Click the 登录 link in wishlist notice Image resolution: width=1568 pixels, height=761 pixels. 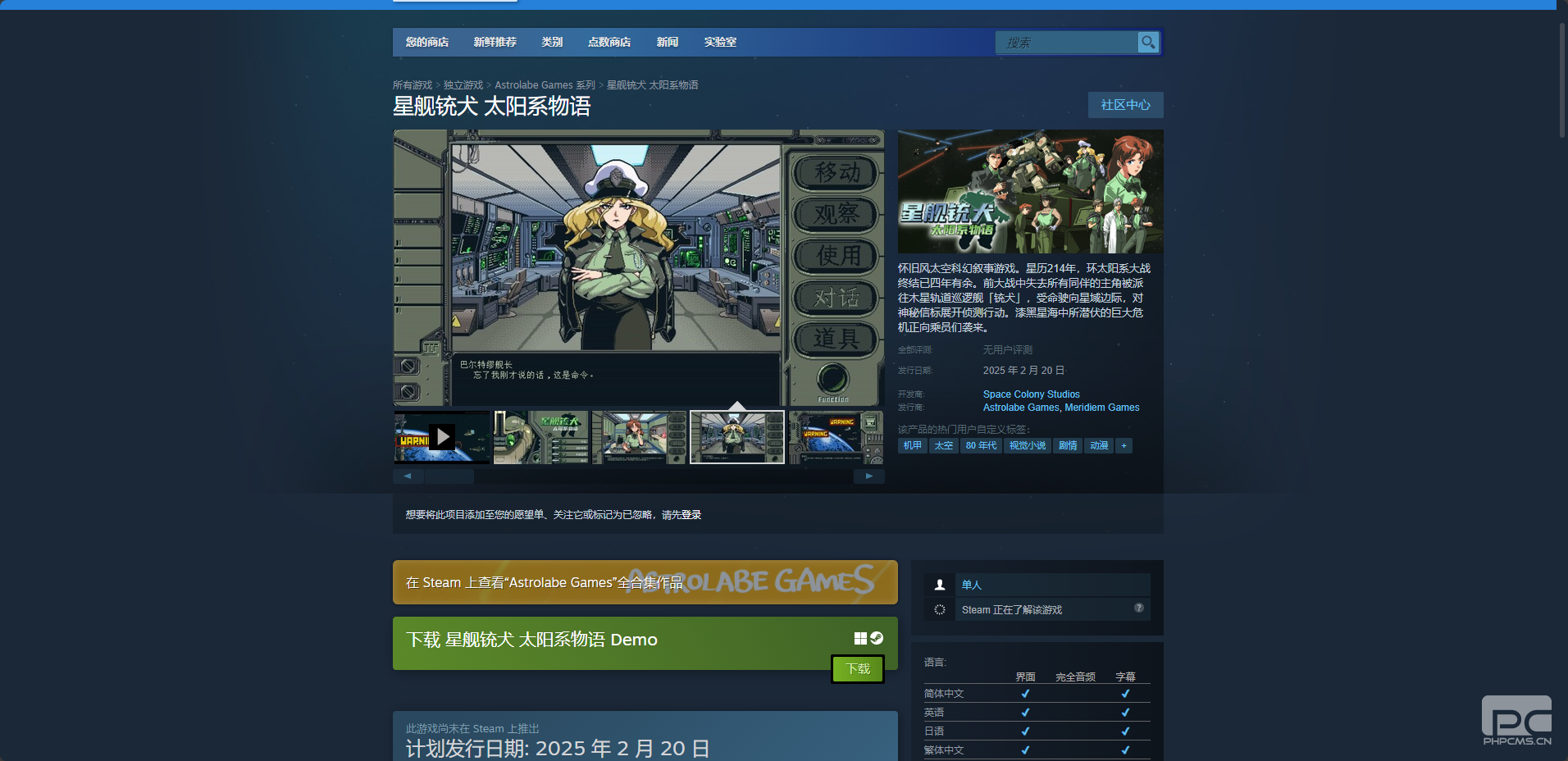click(x=691, y=515)
